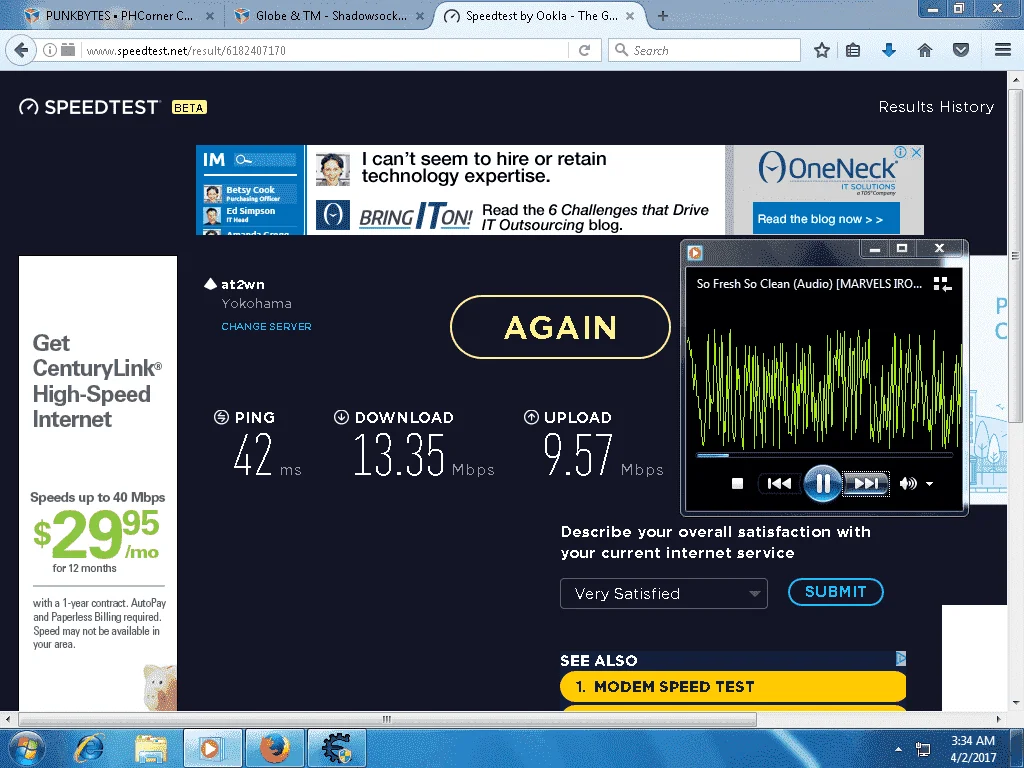This screenshot has height=768, width=1024.
Task: Go to the Home page icon
Action: (x=925, y=50)
